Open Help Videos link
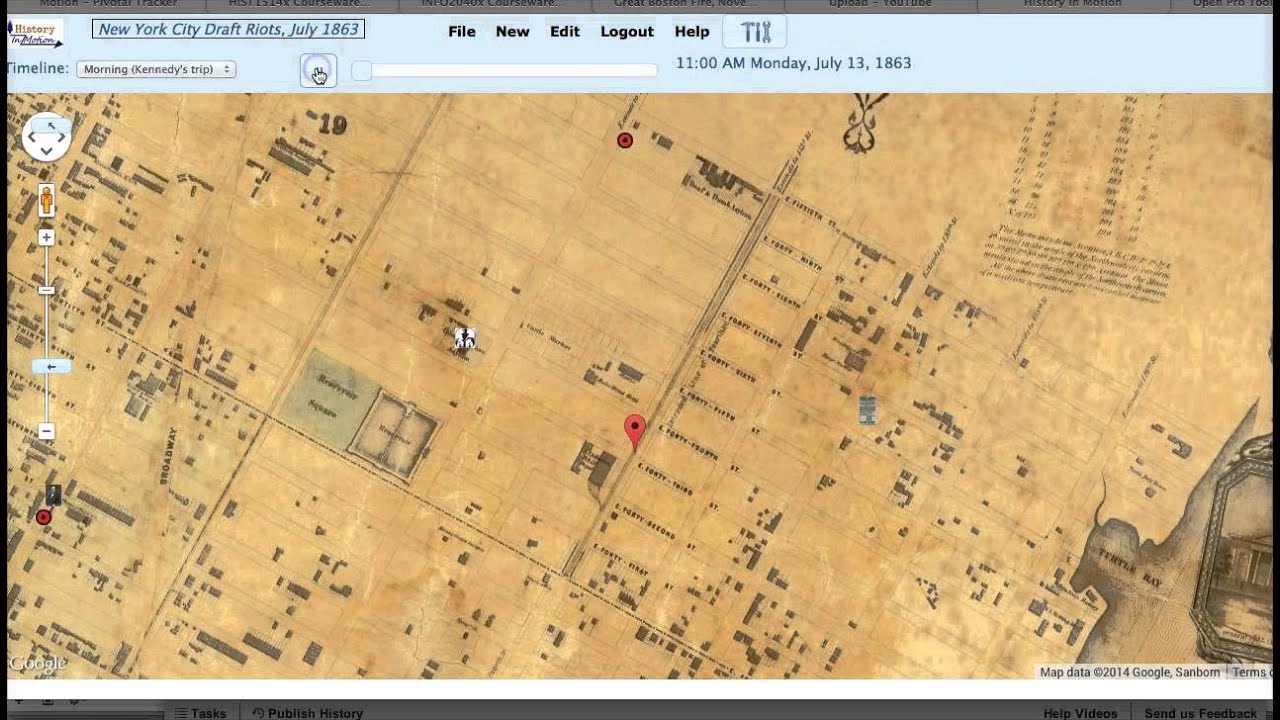Screen dimensions: 1280x720 click(1080, 713)
